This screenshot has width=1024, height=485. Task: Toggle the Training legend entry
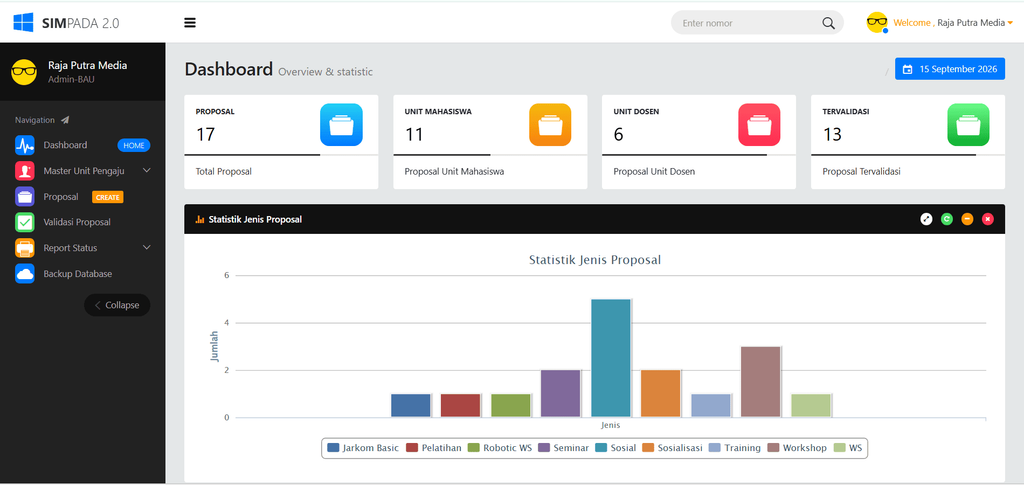coord(735,448)
